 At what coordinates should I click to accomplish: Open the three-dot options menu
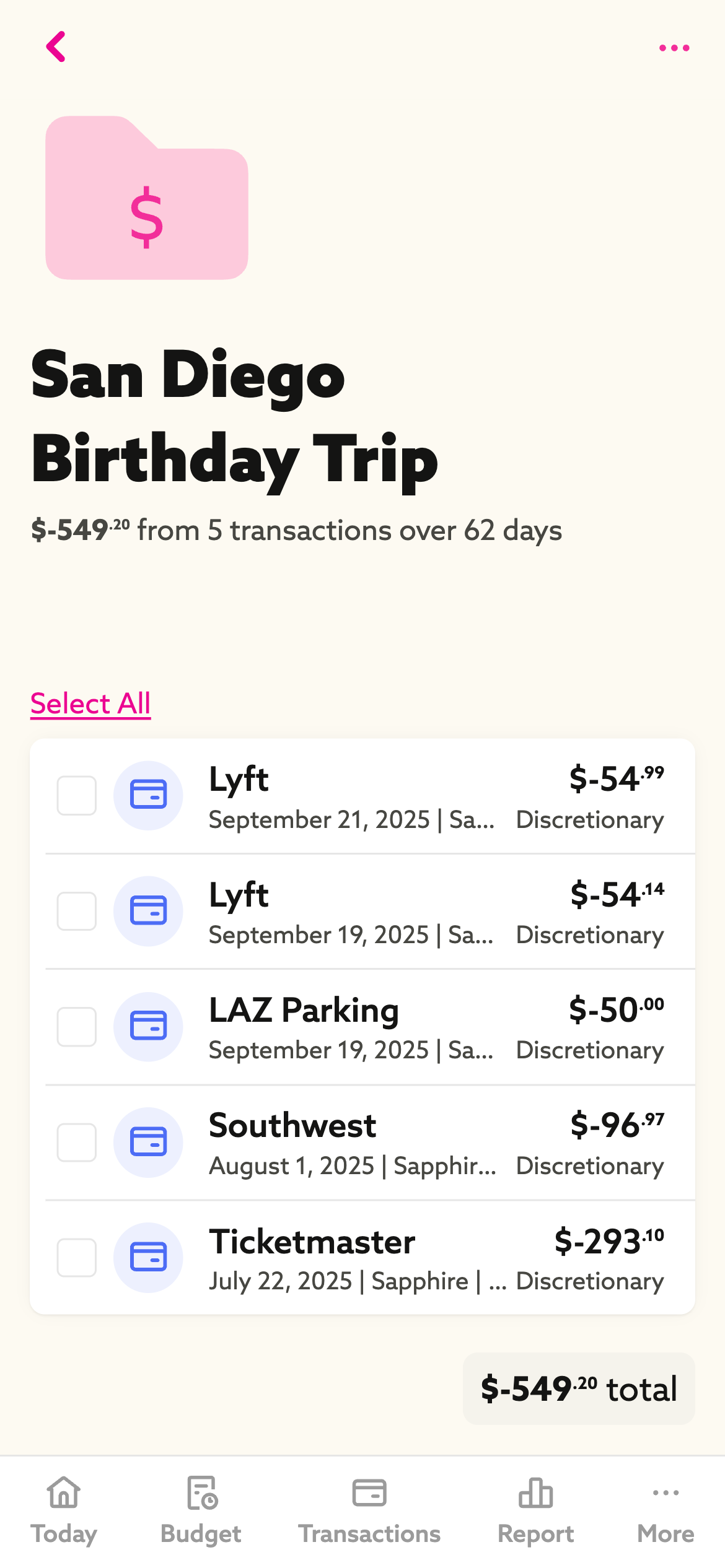pyautogui.click(x=674, y=48)
